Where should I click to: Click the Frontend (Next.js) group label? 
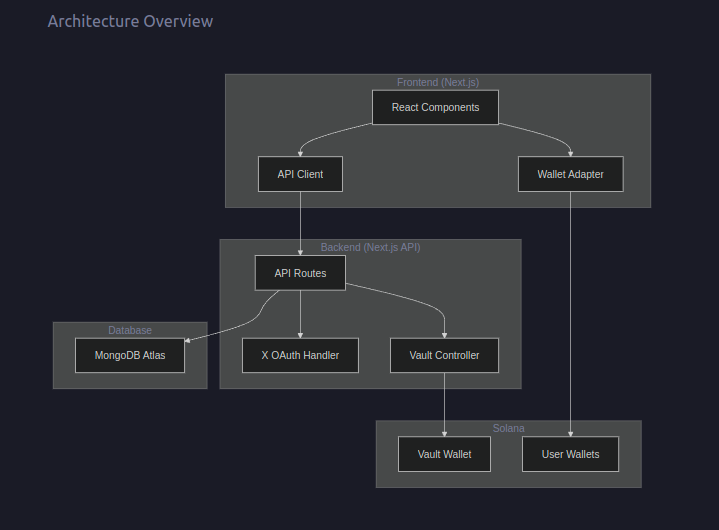pyautogui.click(x=438, y=83)
